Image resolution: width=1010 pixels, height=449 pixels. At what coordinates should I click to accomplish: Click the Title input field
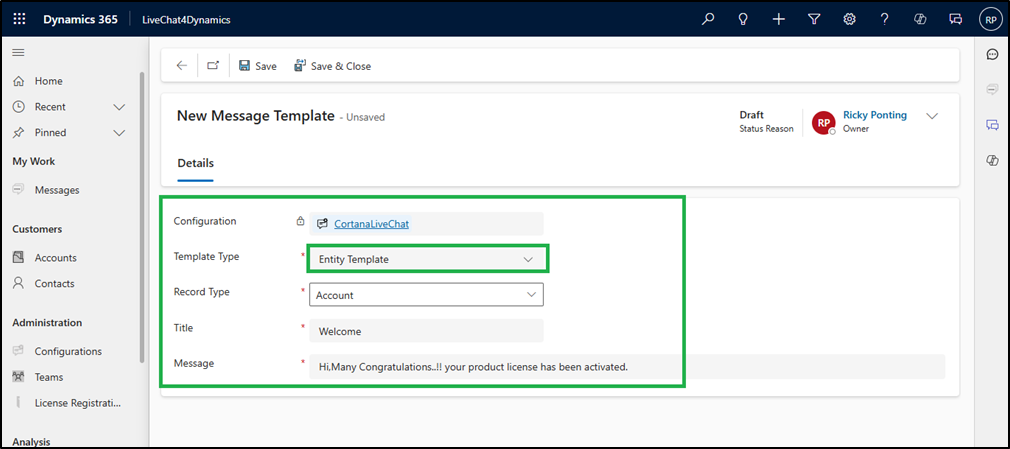(427, 331)
